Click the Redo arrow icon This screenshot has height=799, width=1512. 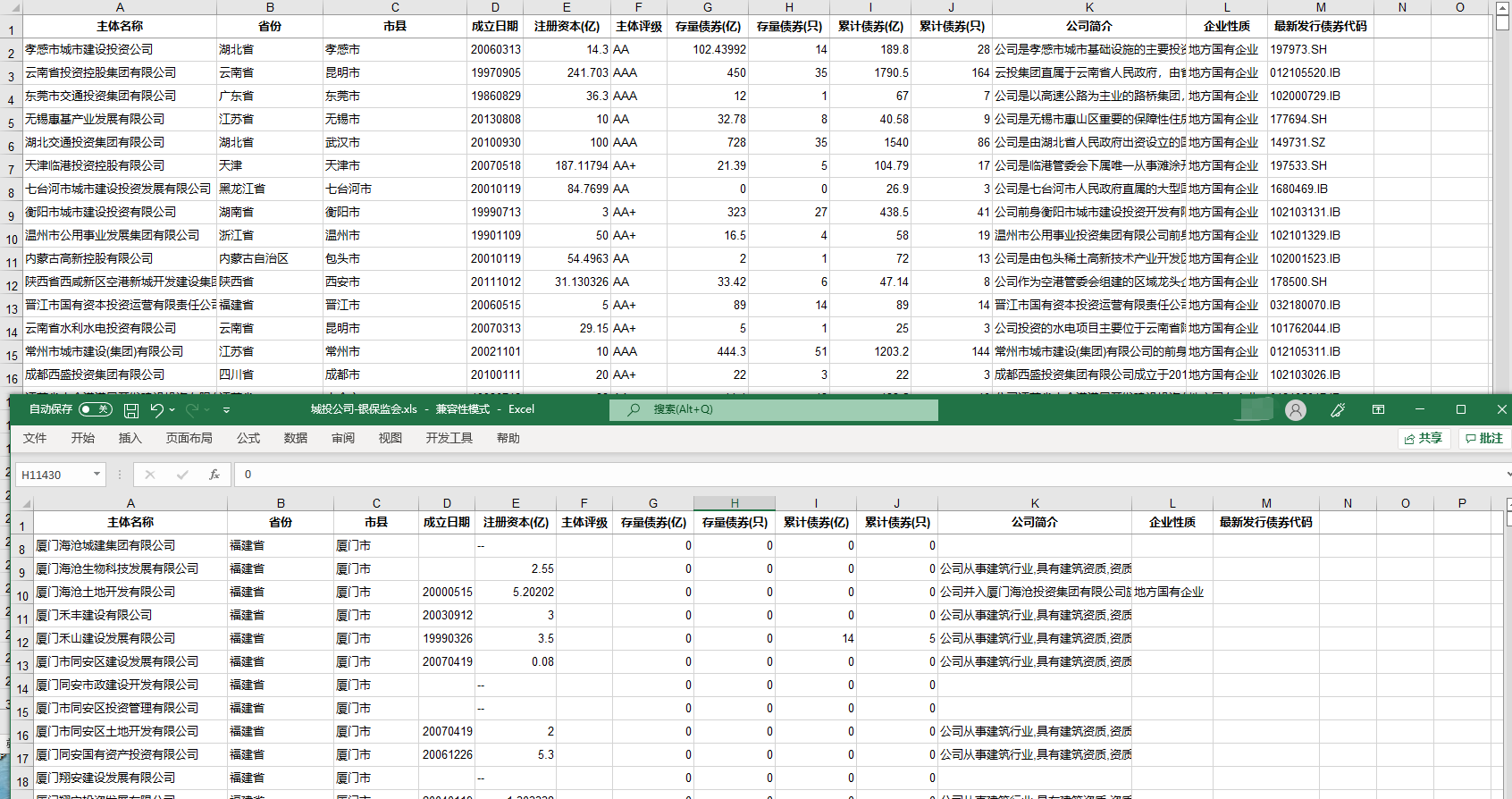click(x=191, y=409)
